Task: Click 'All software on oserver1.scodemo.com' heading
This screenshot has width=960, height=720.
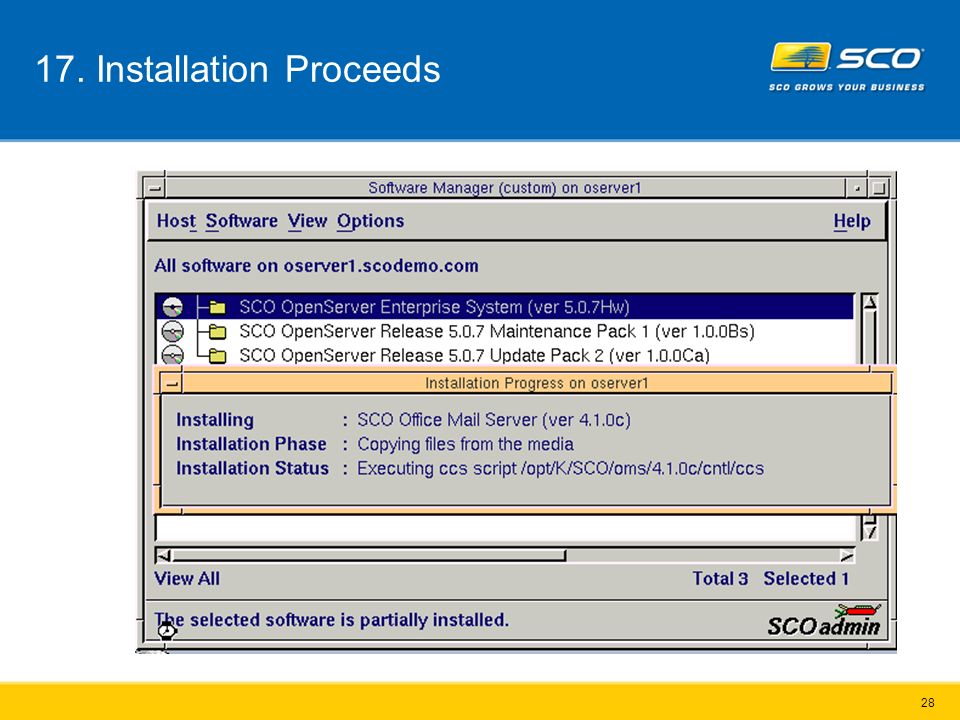Action: (316, 266)
